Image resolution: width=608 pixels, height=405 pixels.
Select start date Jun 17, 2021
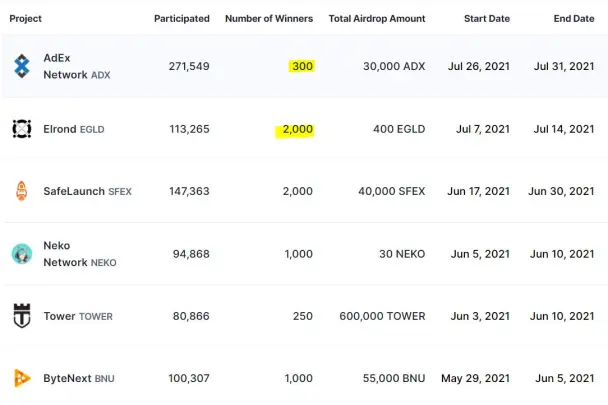[x=478, y=191]
